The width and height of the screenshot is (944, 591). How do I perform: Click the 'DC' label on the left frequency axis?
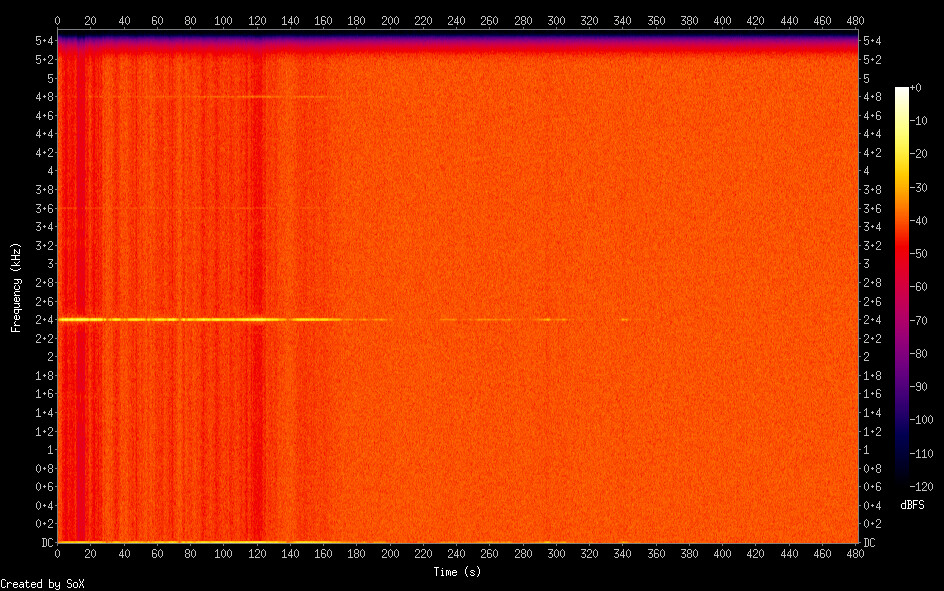point(47,543)
